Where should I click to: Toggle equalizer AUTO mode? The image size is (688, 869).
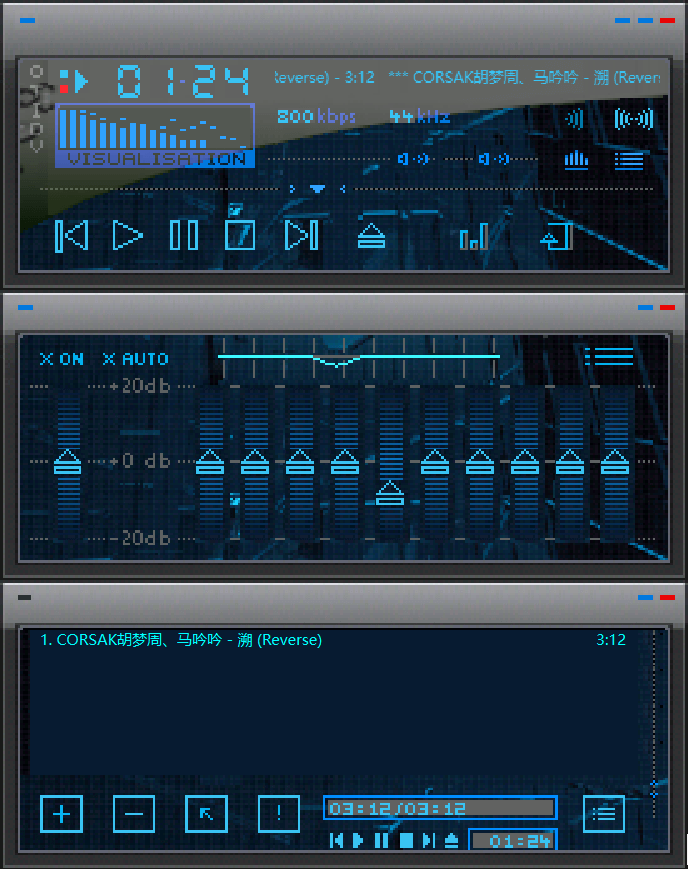coord(136,359)
